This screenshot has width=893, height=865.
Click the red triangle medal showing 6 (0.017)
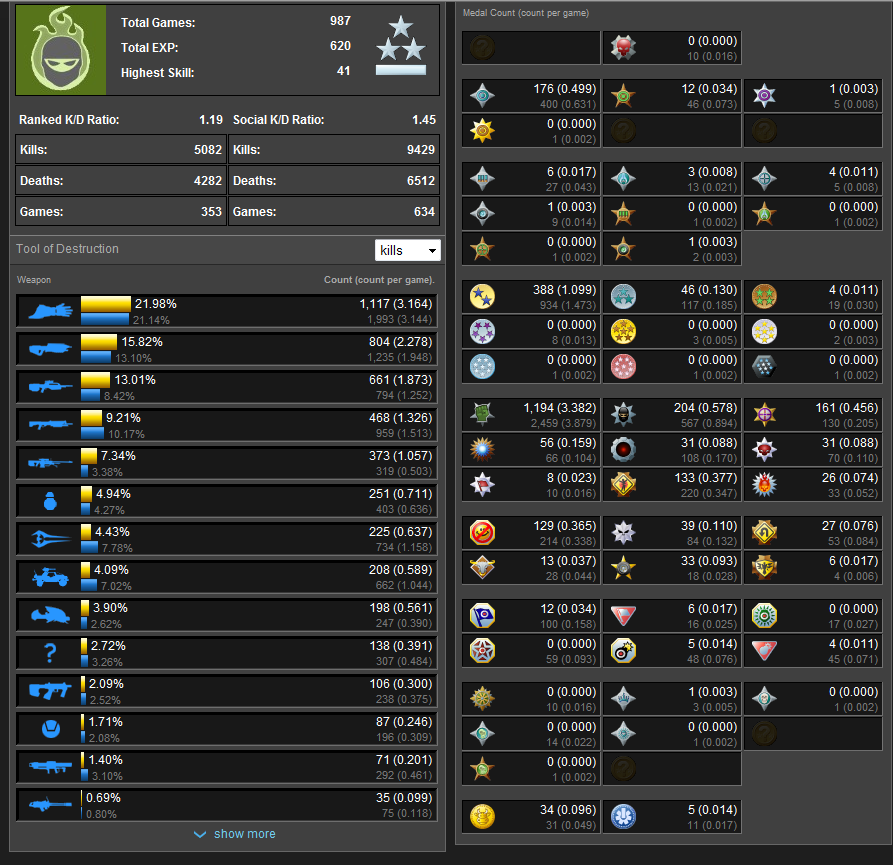623,616
